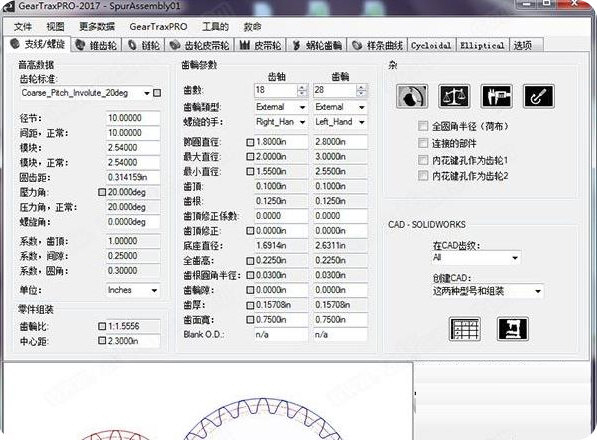The image size is (597, 440).
Task: Toggle checkbox beside pitch diameter 1.8000in
Action: (250, 142)
